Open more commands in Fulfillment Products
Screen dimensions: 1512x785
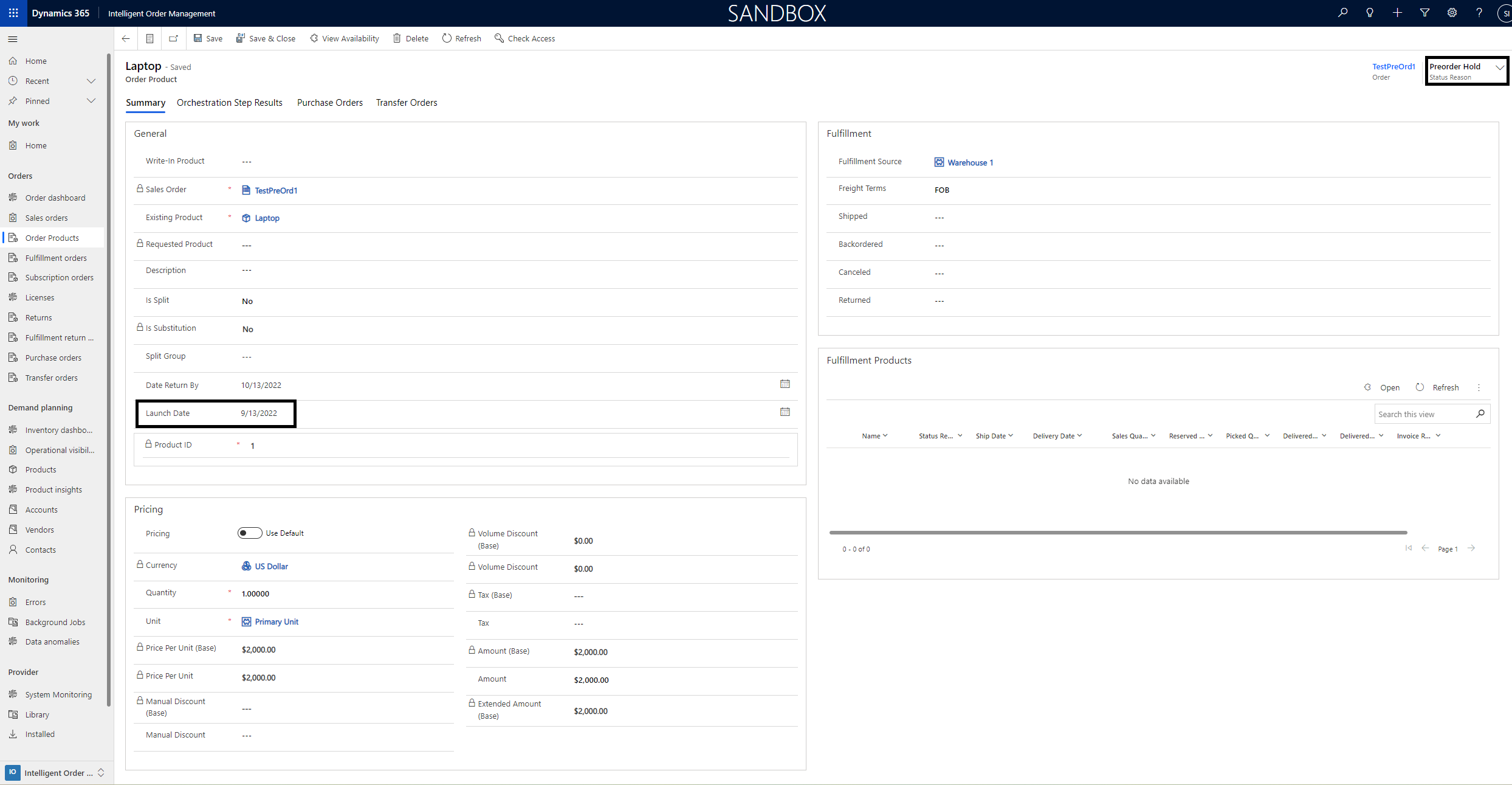(x=1479, y=387)
